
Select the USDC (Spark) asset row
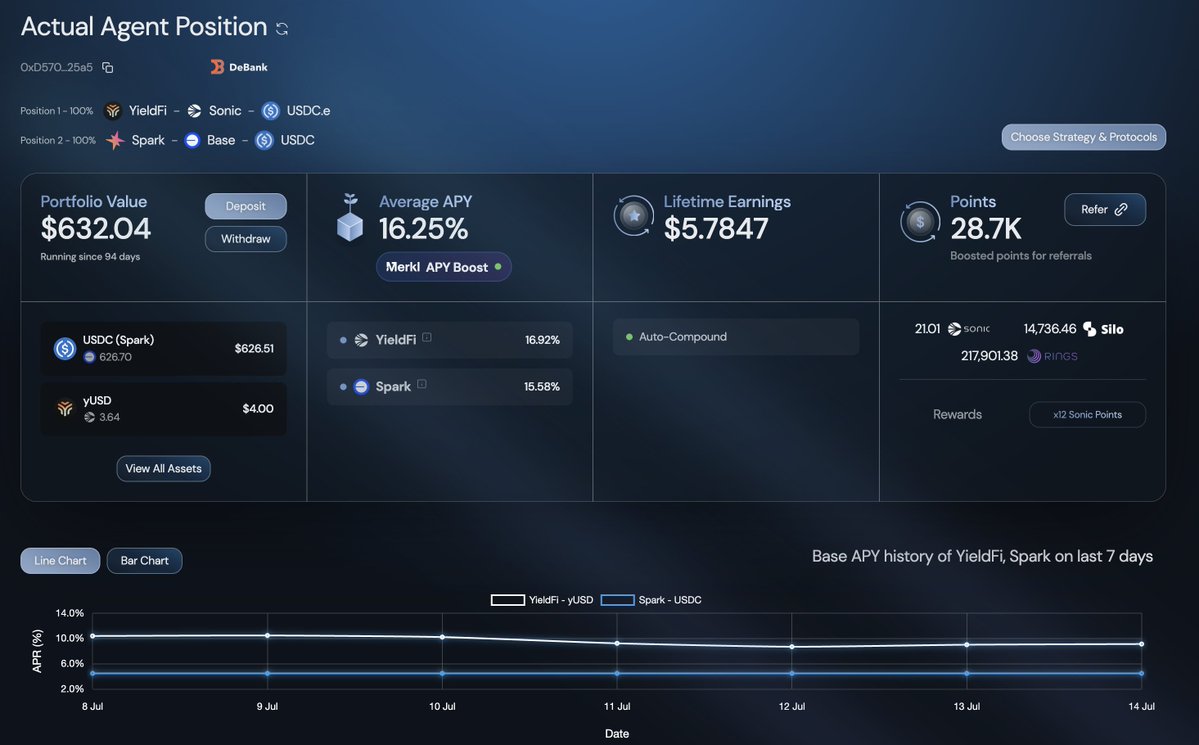pyautogui.click(x=164, y=349)
